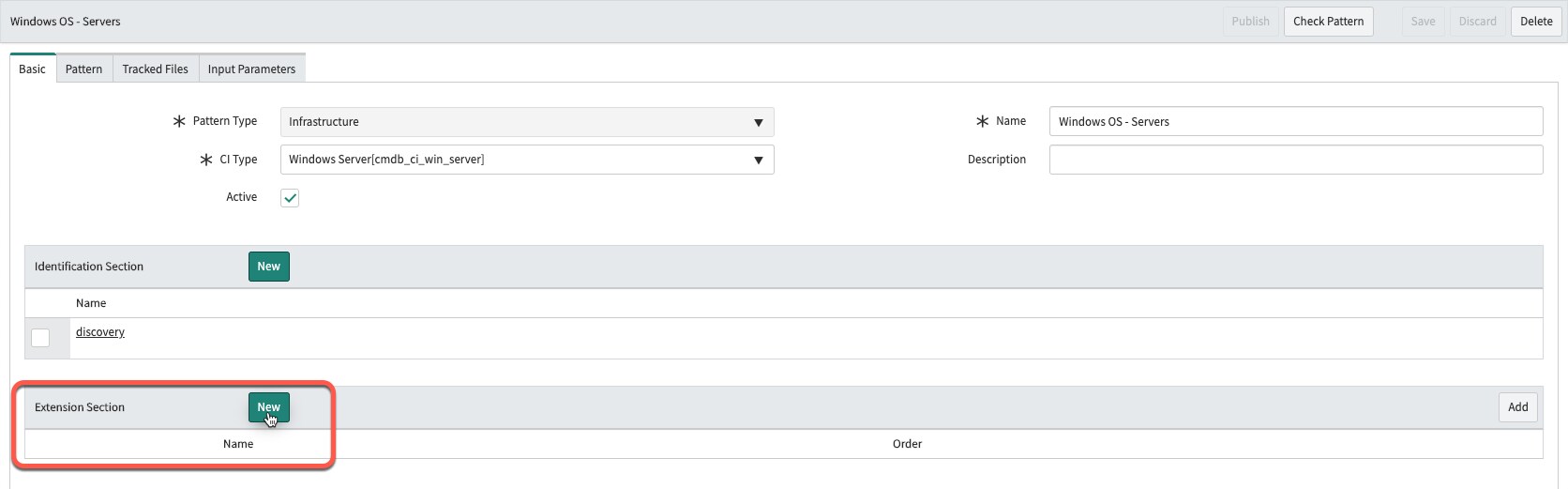
Task: Select the discovery row checkbox
Action: coord(40,337)
